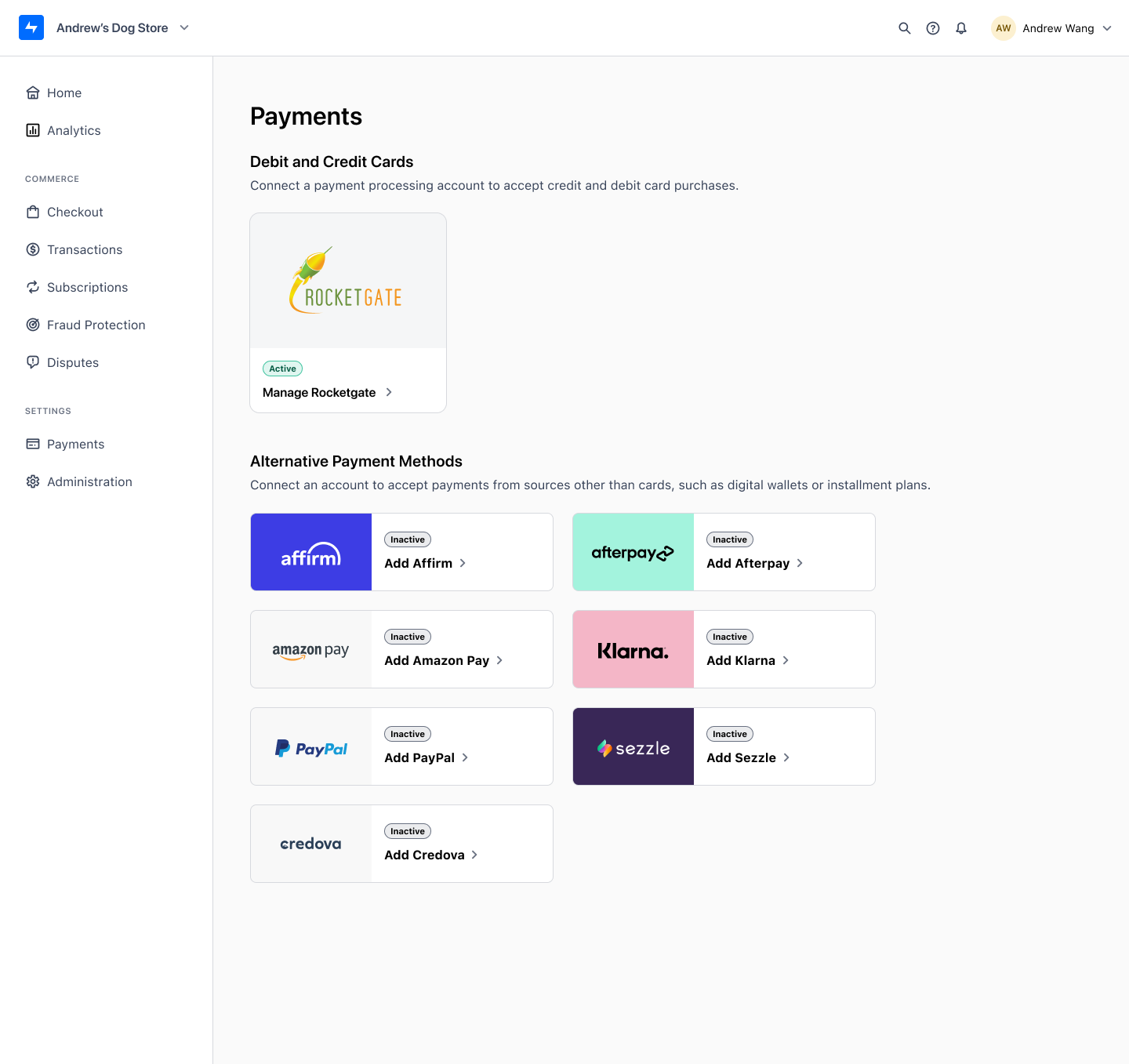The image size is (1129, 1064).
Task: Click the AW user avatar
Action: coord(1004,28)
